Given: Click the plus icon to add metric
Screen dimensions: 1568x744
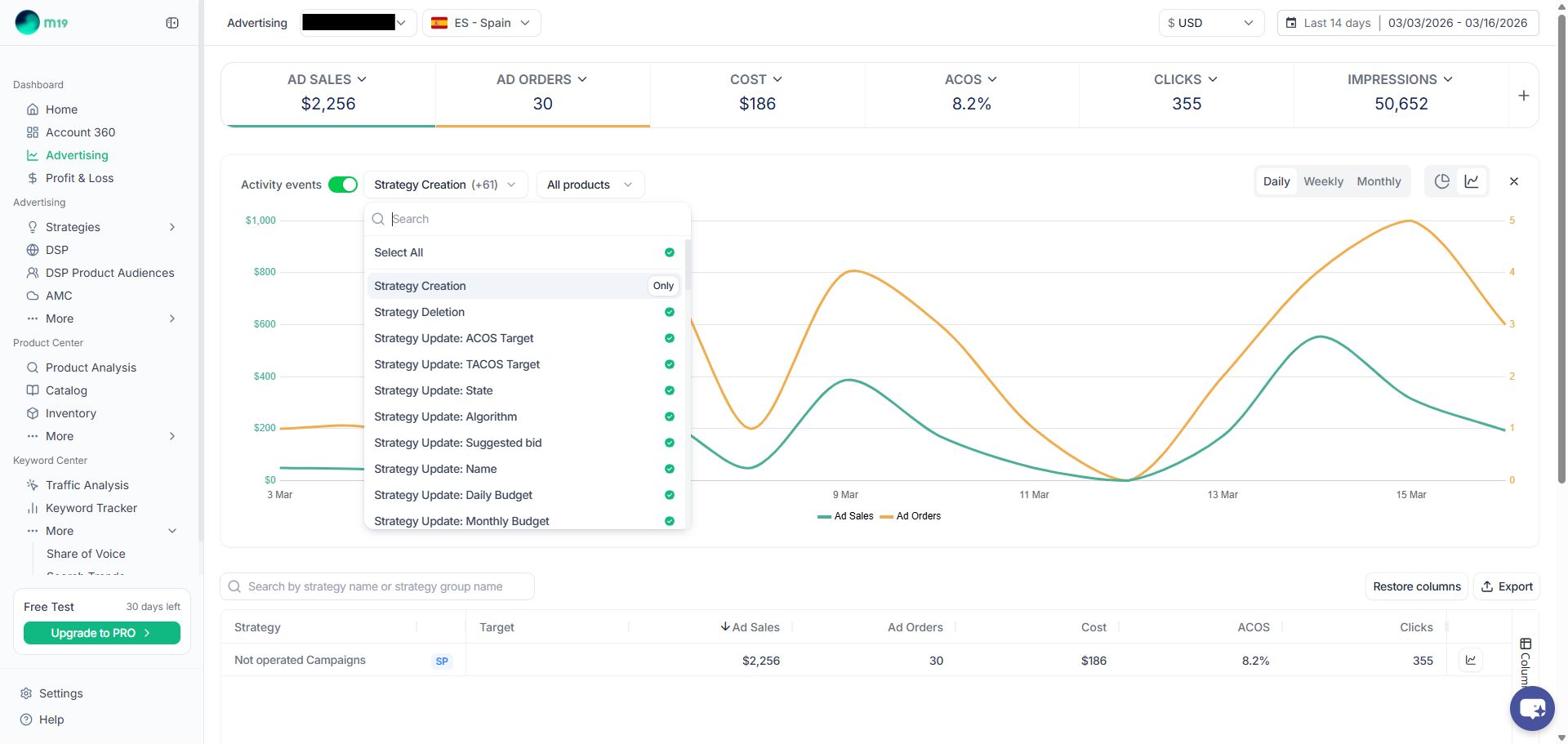Looking at the screenshot, I should (1523, 96).
